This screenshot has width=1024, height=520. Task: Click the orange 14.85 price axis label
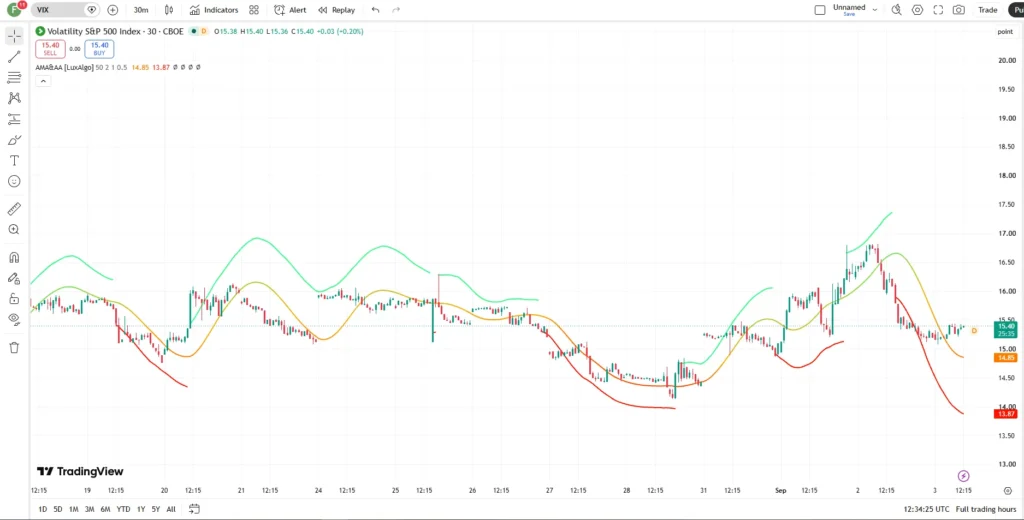(1005, 357)
